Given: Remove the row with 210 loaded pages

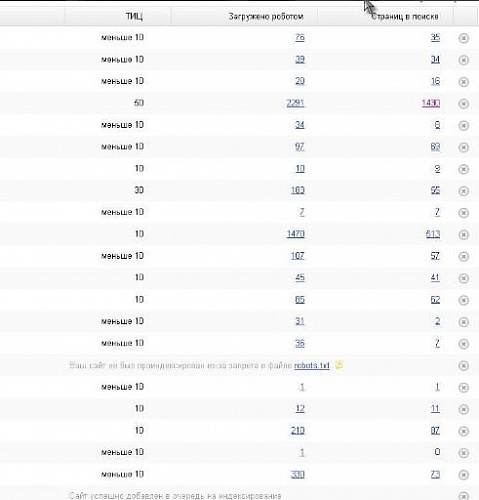Looking at the screenshot, I should (463, 431).
